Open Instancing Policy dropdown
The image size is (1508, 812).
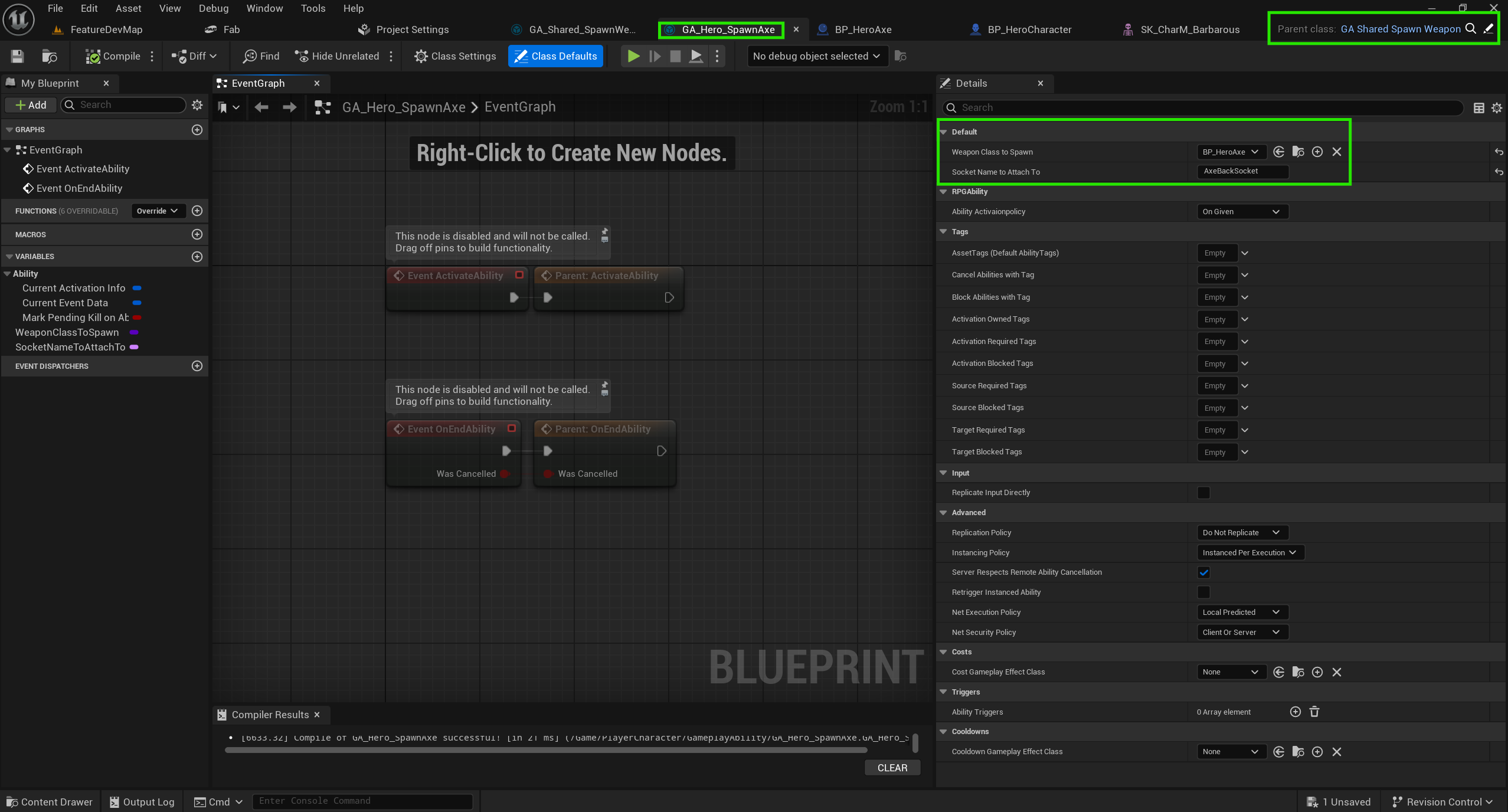(x=1250, y=552)
